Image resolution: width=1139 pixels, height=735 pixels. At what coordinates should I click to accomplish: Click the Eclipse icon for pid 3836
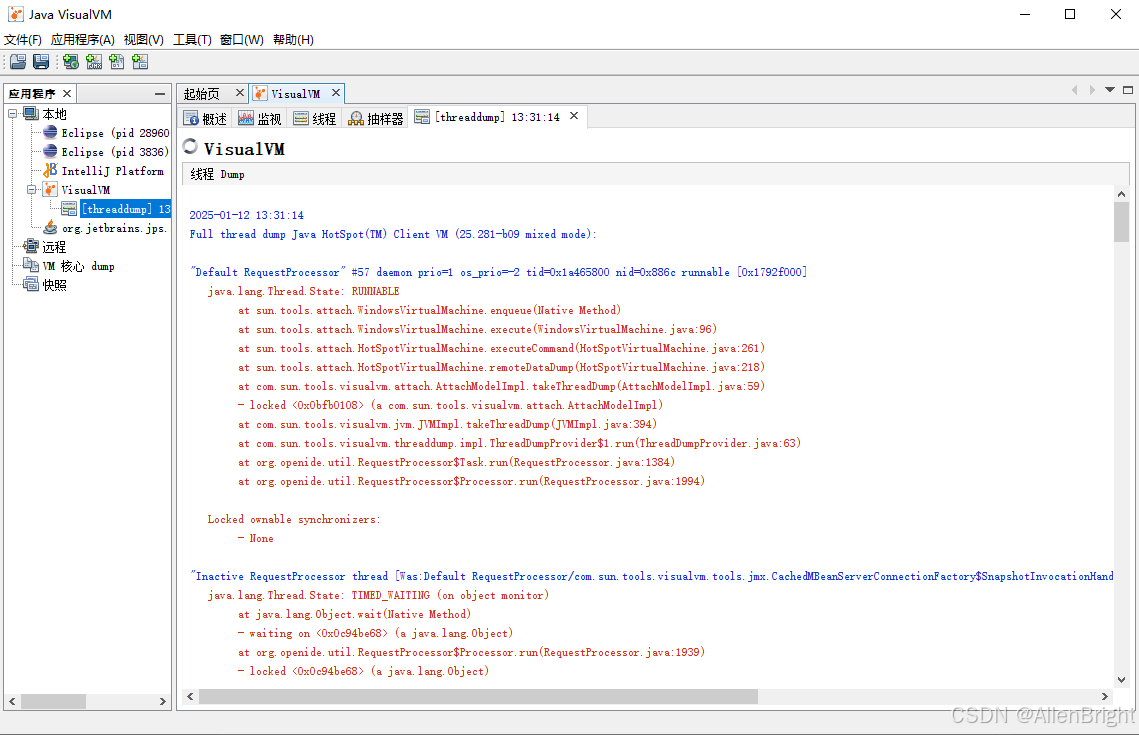tap(50, 151)
